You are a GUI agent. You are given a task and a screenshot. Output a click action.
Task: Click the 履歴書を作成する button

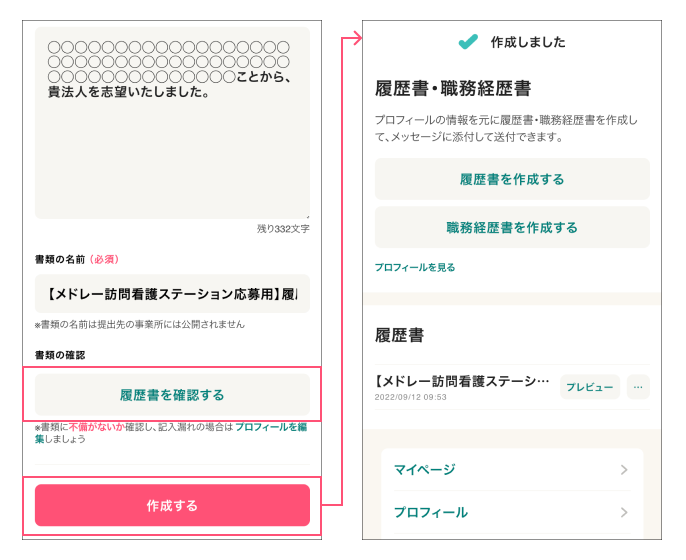pos(512,179)
